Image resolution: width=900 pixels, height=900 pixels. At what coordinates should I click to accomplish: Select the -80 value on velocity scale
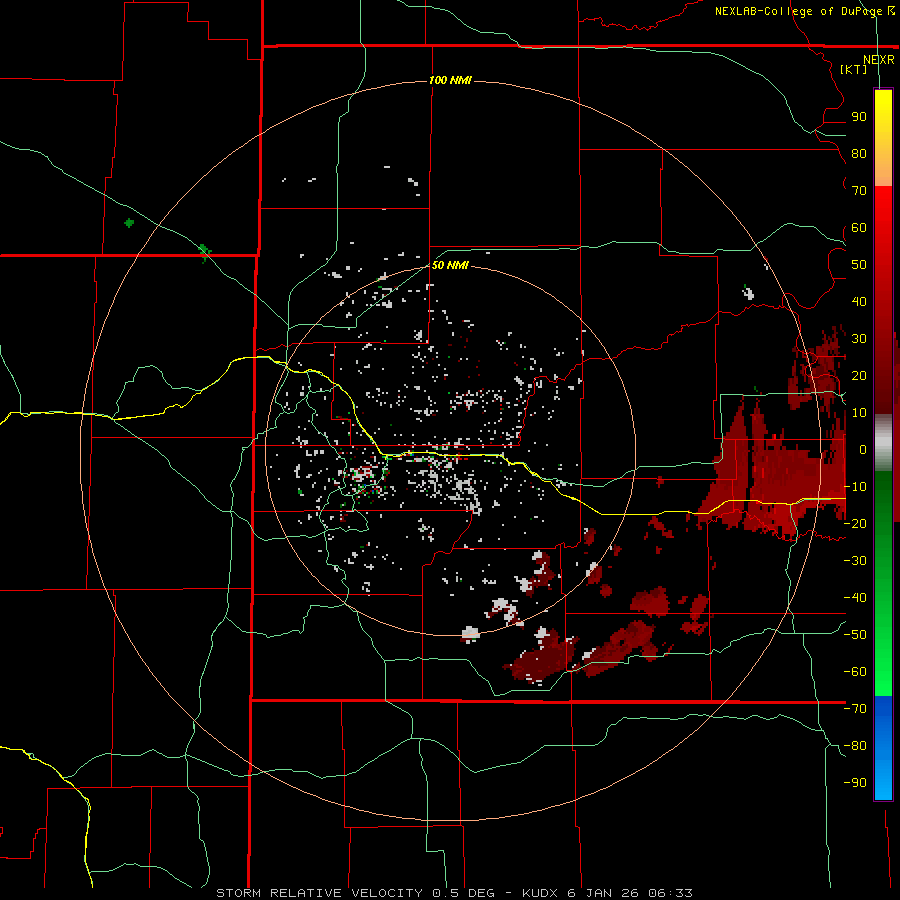coord(855,746)
